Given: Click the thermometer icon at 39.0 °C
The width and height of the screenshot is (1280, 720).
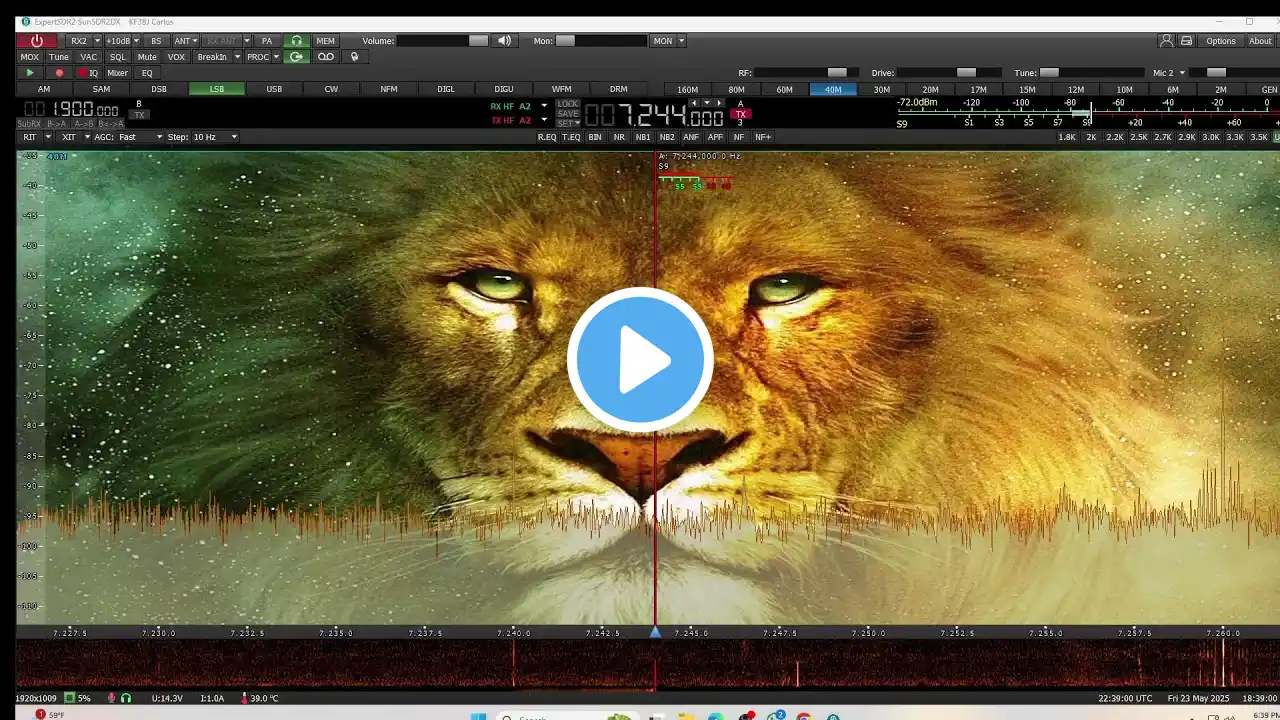Looking at the screenshot, I should point(244,698).
